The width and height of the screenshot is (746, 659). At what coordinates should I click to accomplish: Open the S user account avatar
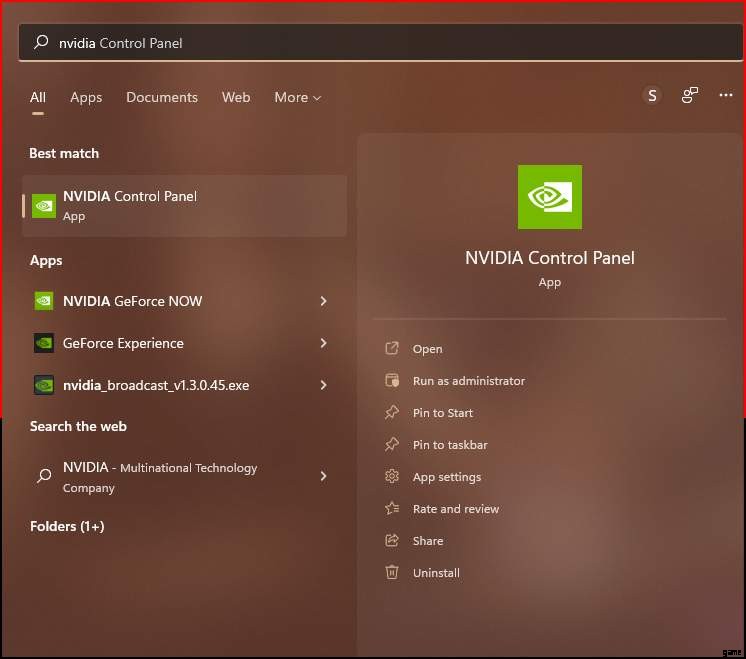pos(652,96)
